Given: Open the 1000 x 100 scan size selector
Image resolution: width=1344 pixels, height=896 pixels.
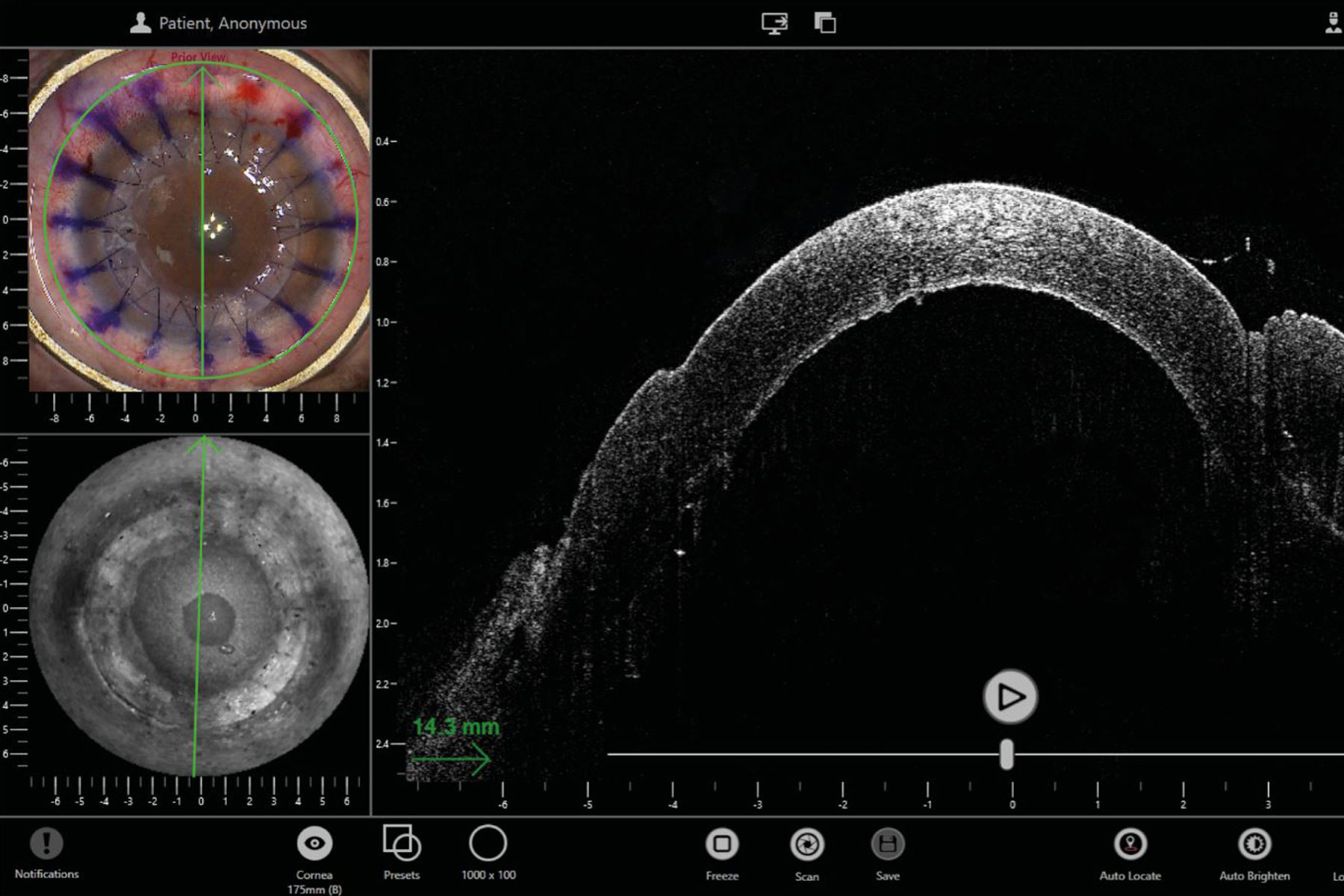Looking at the screenshot, I should click(489, 844).
